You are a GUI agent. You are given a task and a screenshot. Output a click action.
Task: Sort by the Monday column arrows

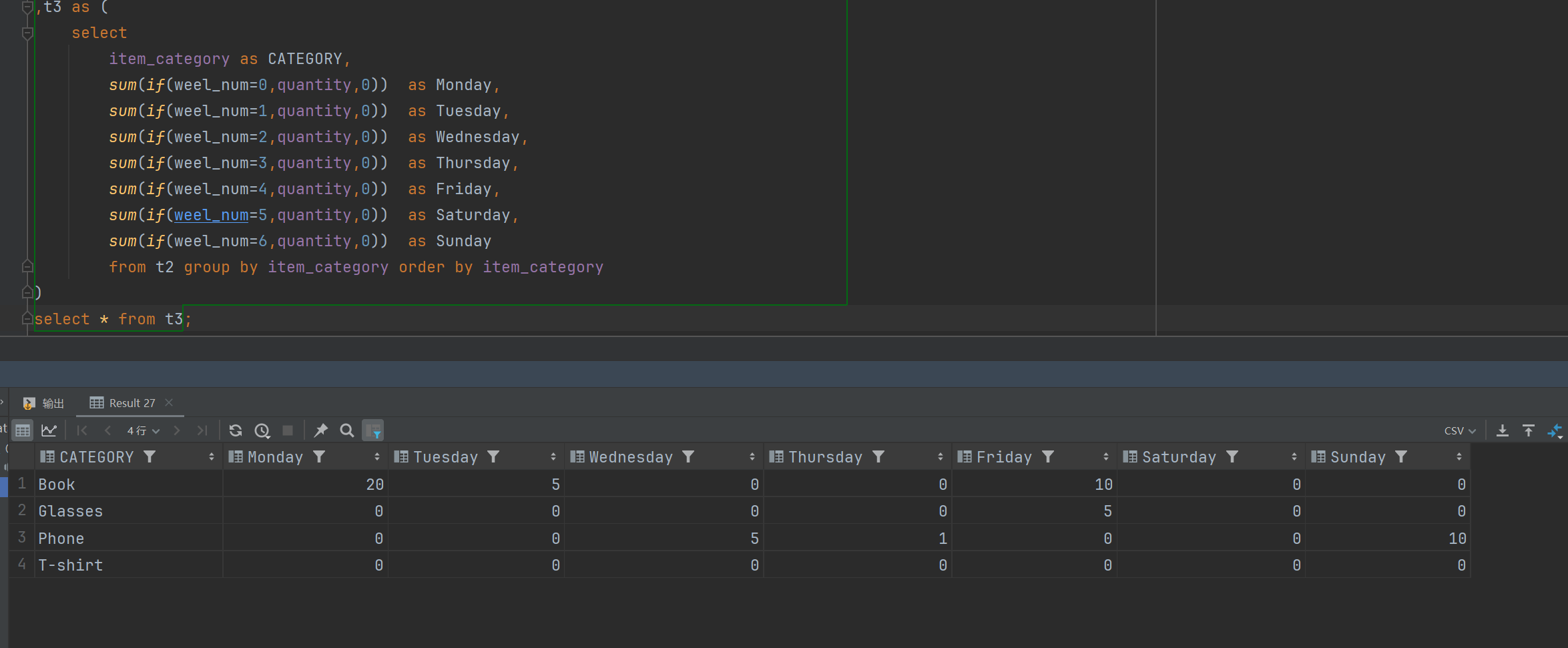coord(377,457)
